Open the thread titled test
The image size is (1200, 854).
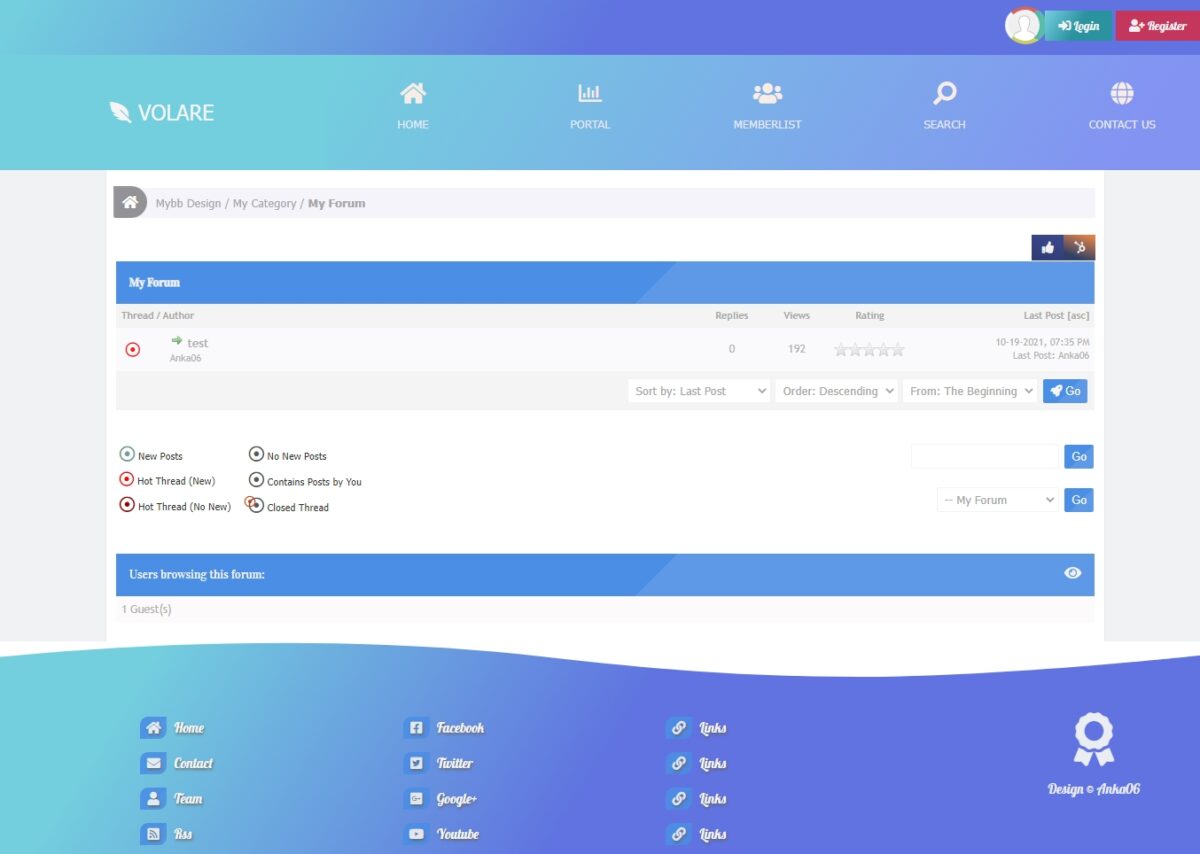click(197, 342)
